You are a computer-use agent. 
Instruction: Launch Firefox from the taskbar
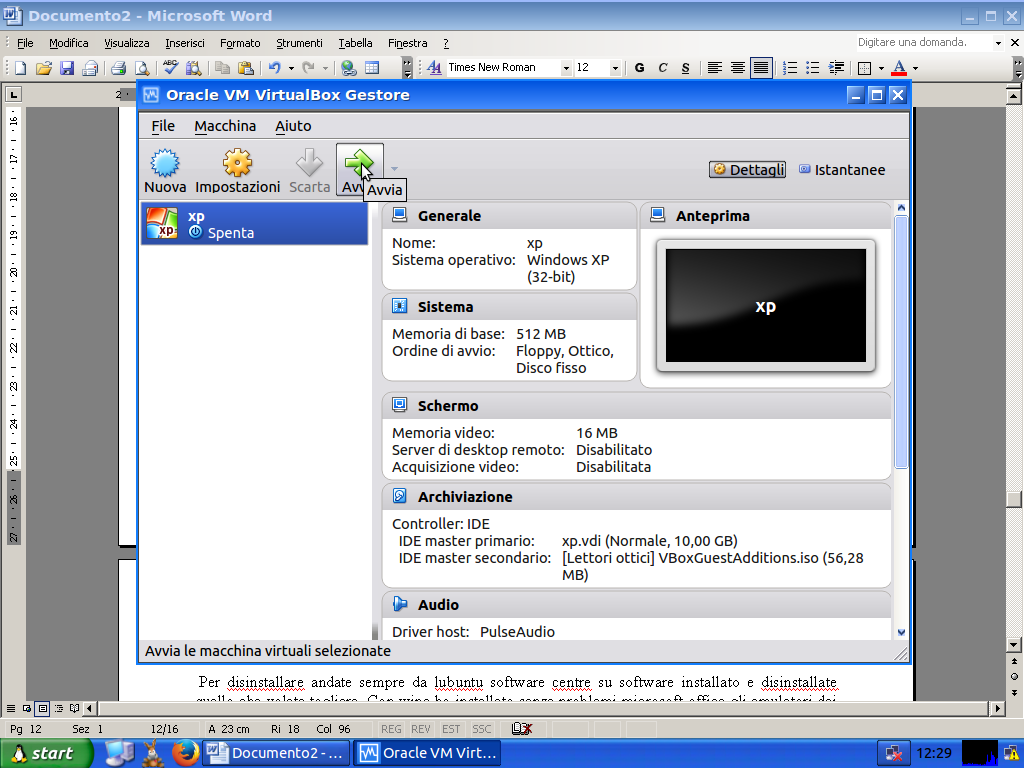(x=183, y=752)
